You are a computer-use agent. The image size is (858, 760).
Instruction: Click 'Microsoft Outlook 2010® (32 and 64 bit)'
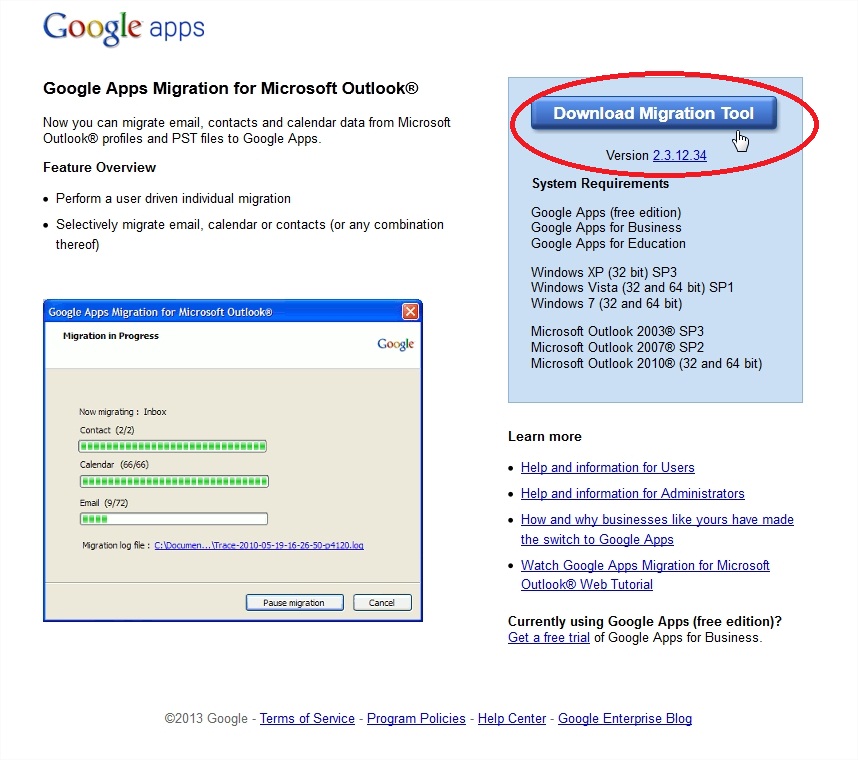tap(646, 363)
